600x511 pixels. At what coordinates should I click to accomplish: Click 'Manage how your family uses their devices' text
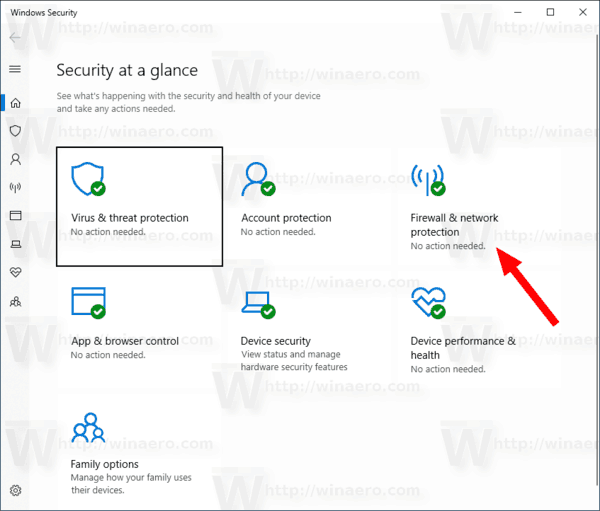[x=131, y=484]
